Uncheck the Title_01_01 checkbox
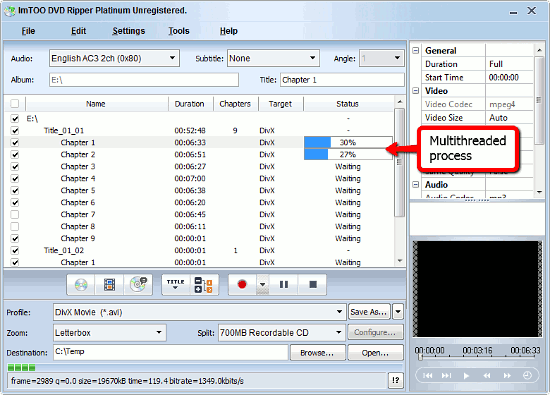 pos(15,130)
